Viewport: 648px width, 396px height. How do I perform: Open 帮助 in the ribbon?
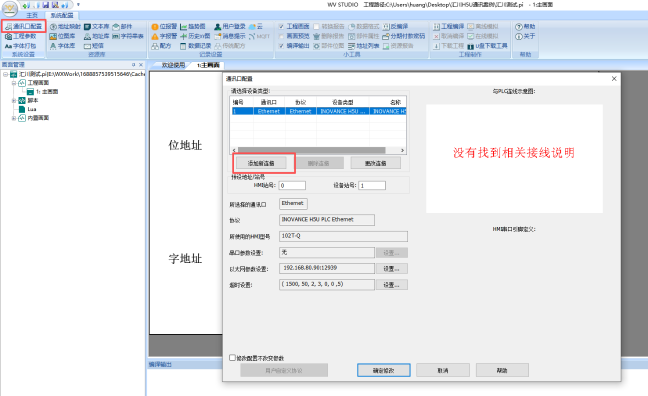click(525, 26)
